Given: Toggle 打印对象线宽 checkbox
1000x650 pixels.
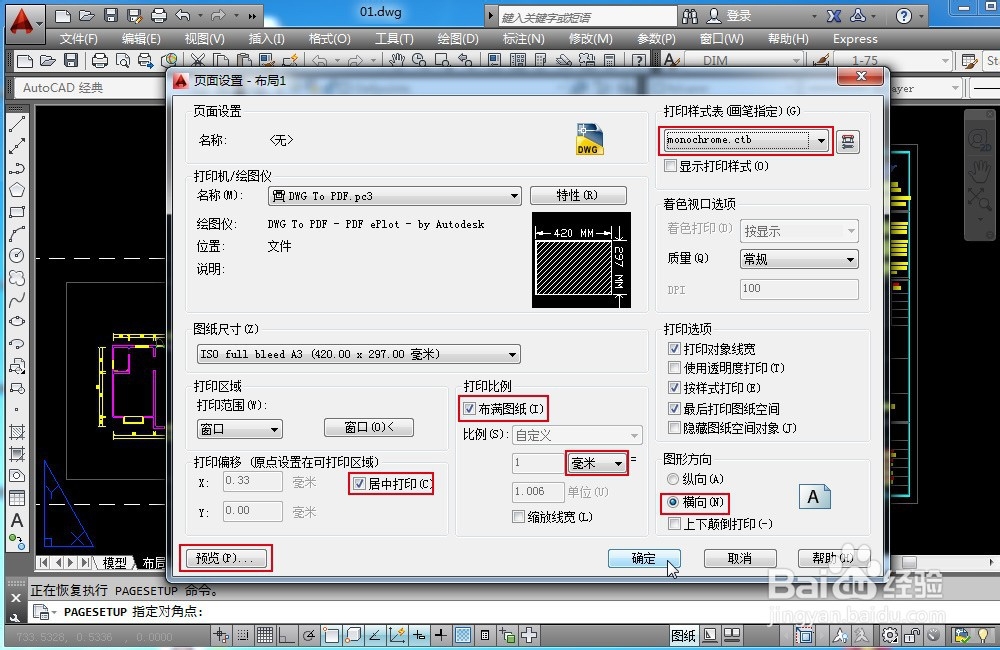Looking at the screenshot, I should [674, 348].
